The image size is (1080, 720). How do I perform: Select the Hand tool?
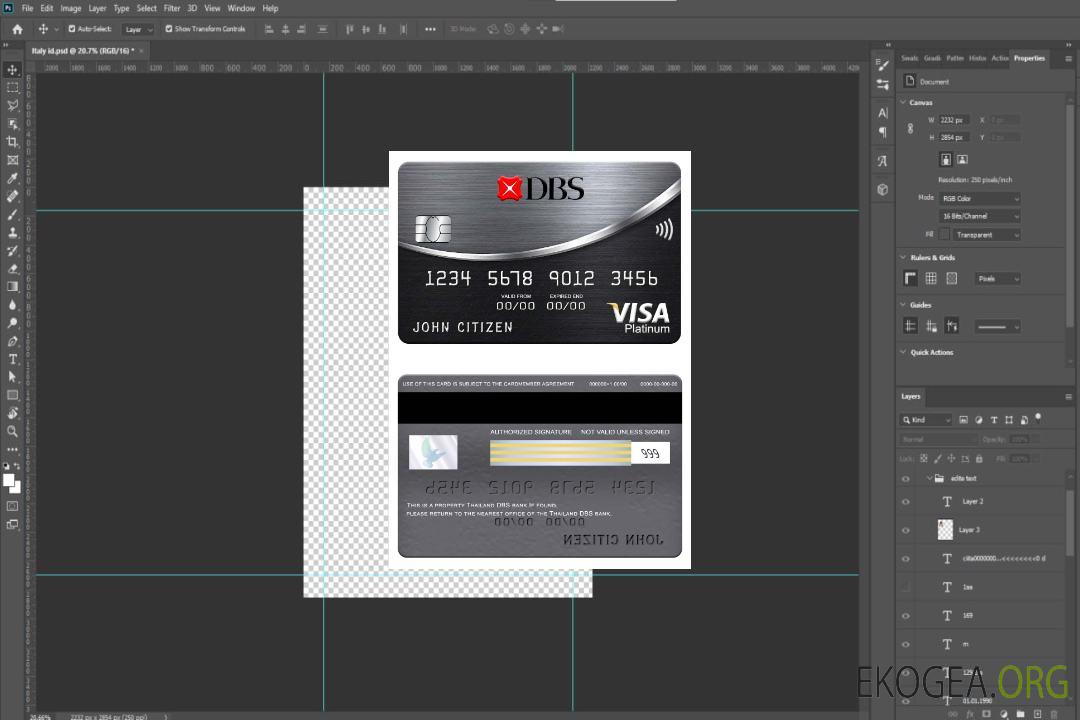(x=12, y=413)
